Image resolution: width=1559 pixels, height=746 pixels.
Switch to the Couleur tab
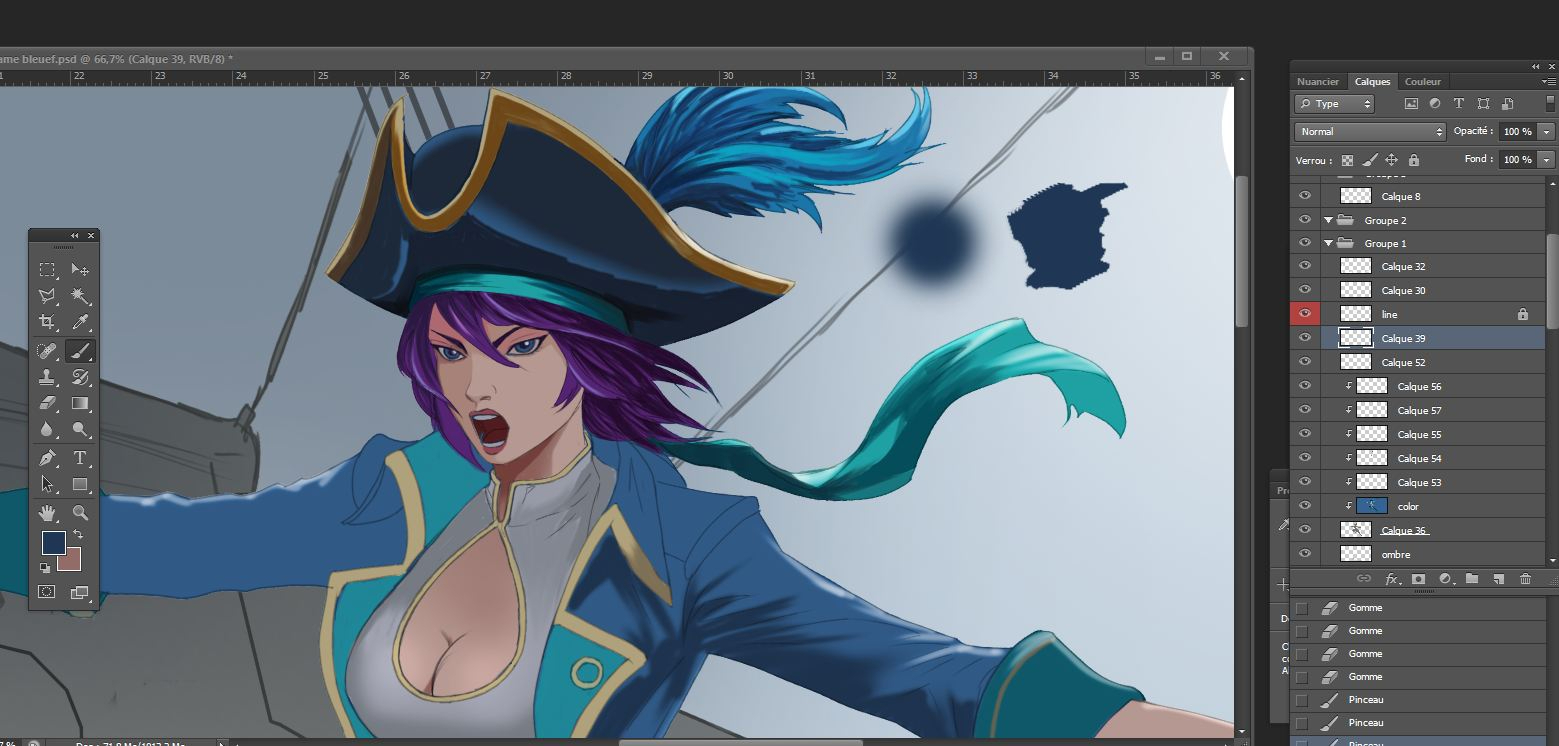pos(1422,82)
